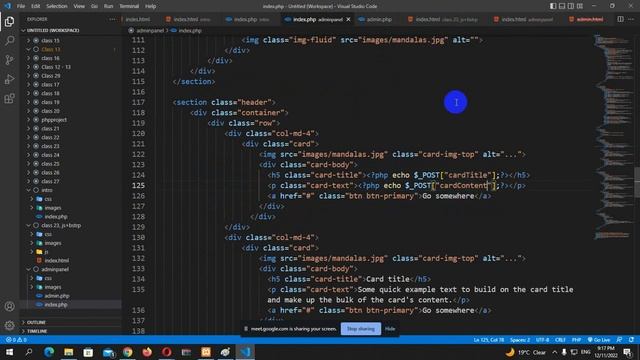This screenshot has width=640, height=360.
Task: Expand the Class 12 - 13 folder
Action: click(56, 67)
